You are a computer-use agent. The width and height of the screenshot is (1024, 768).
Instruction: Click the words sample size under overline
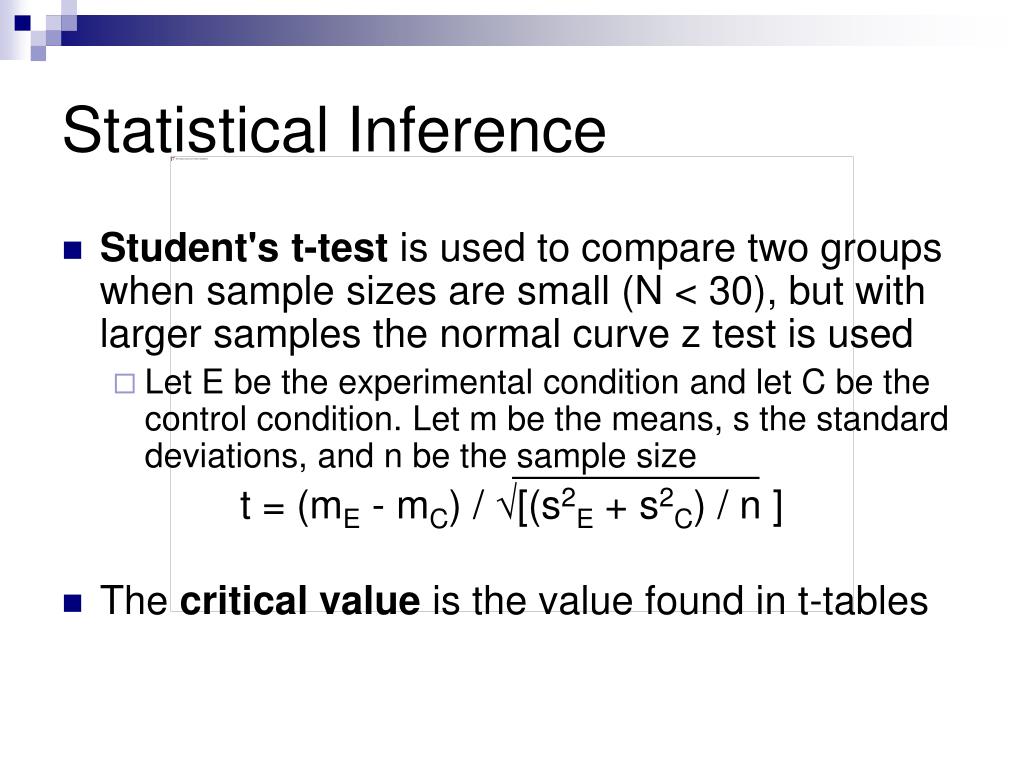point(606,456)
